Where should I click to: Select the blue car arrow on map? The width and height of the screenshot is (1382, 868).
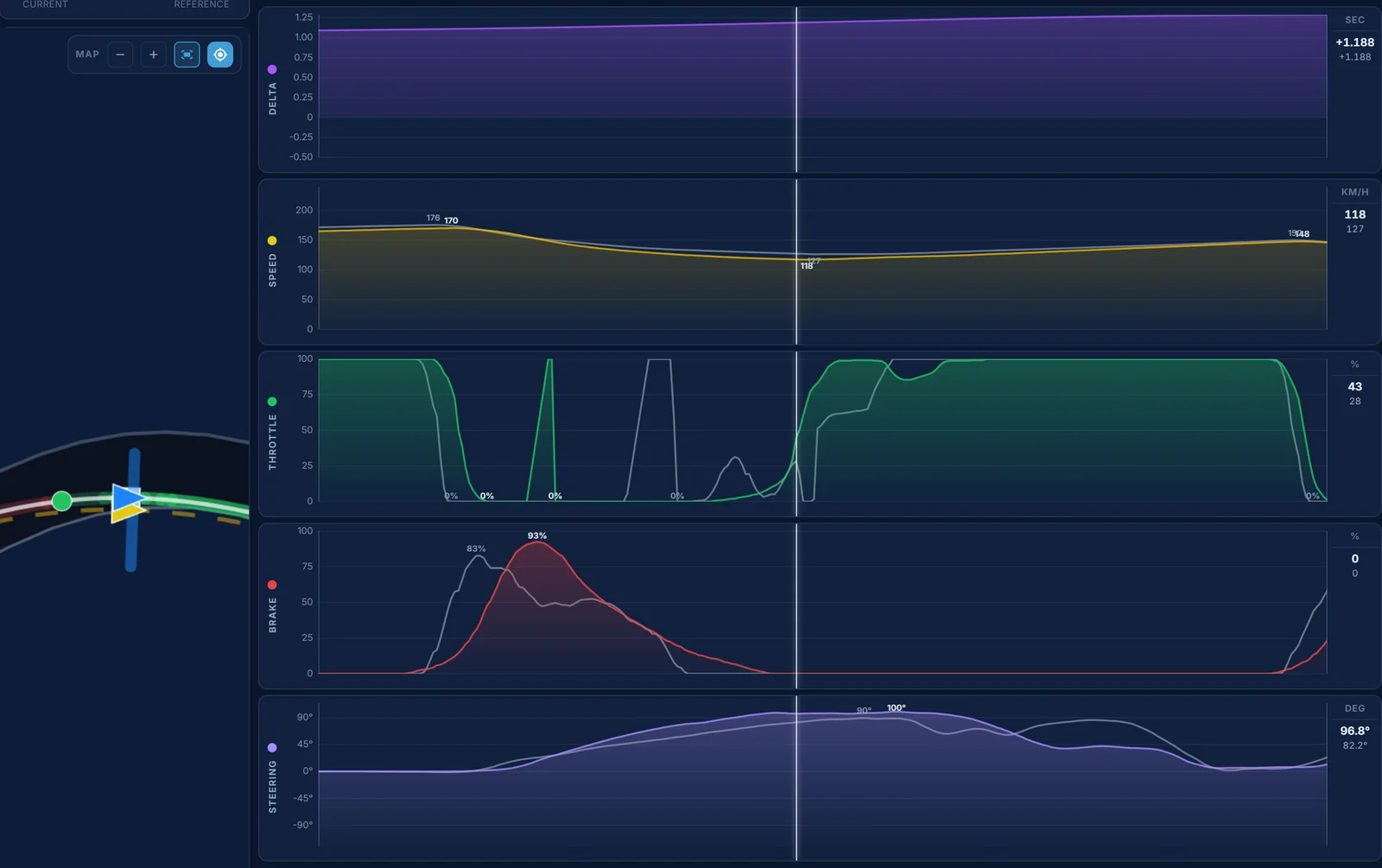128,497
